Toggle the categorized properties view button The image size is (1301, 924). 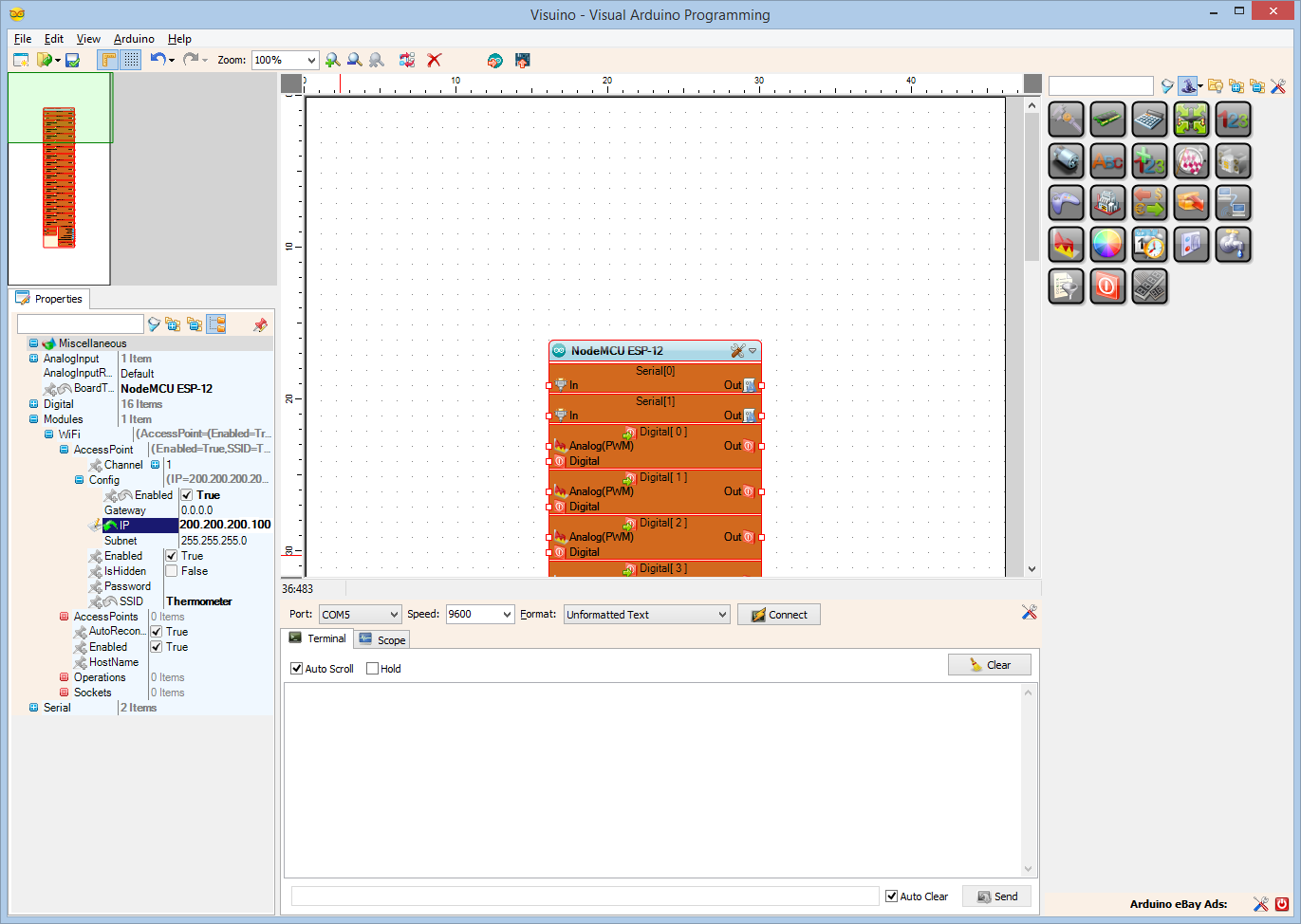216,324
